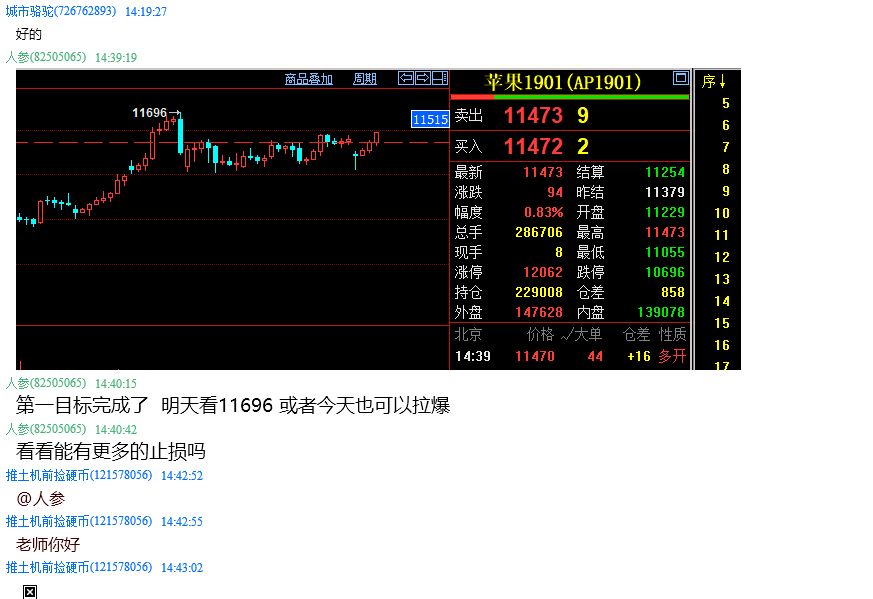The image size is (873, 599).
Task: Sort by the 序 column arrow
Action: tap(722, 81)
